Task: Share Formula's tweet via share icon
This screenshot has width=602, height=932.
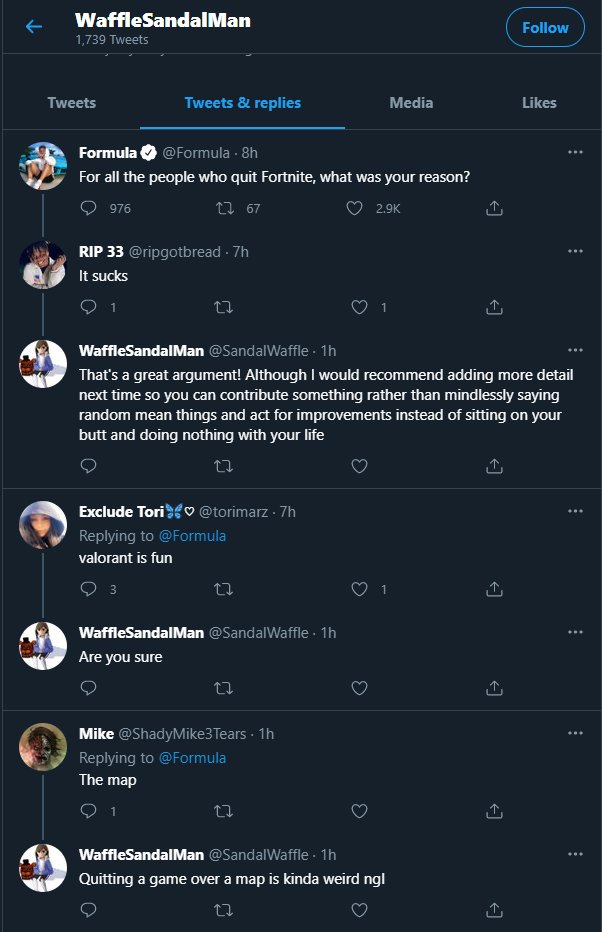Action: click(x=493, y=208)
